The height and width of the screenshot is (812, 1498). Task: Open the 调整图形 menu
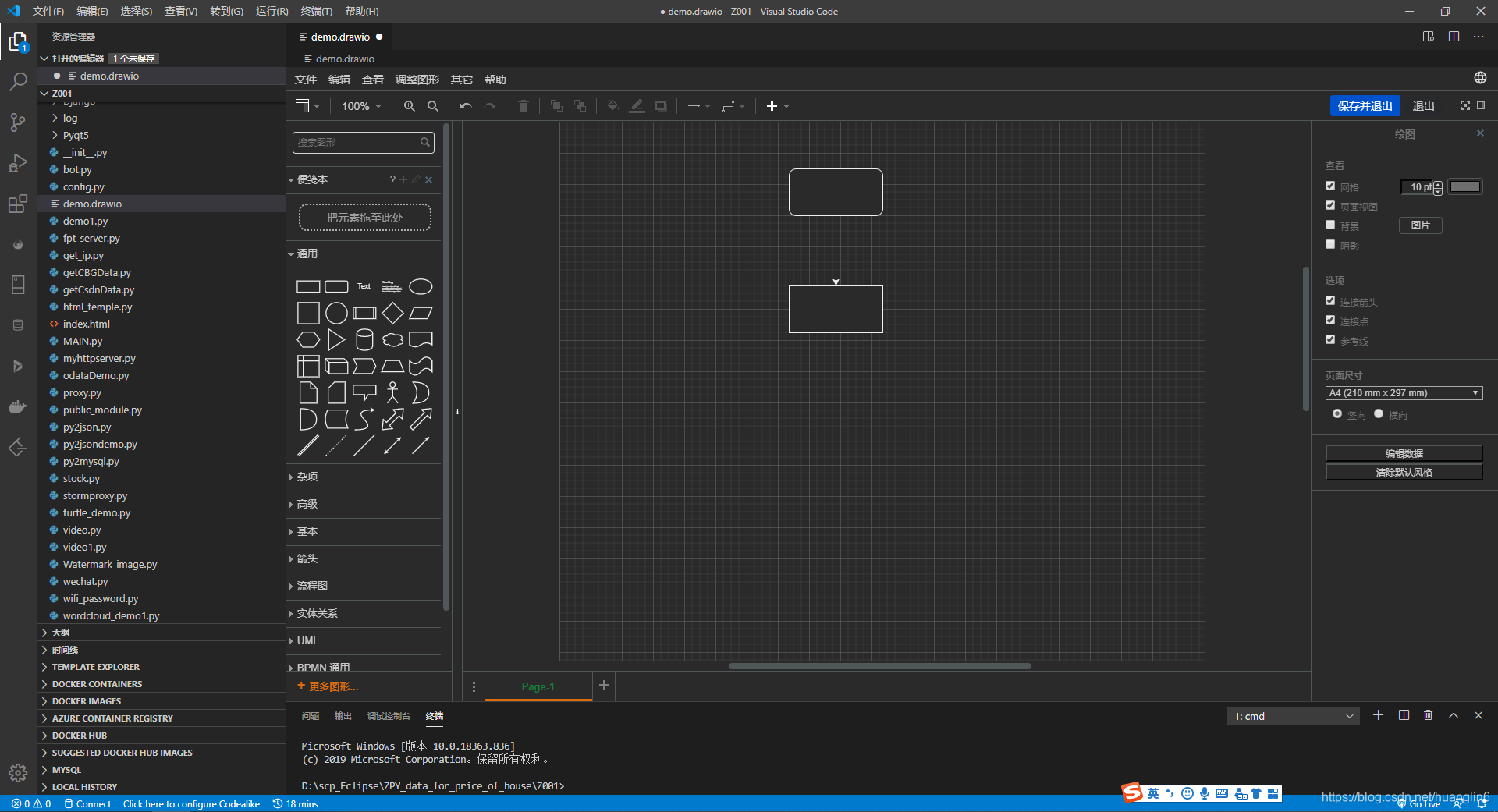[x=417, y=80]
